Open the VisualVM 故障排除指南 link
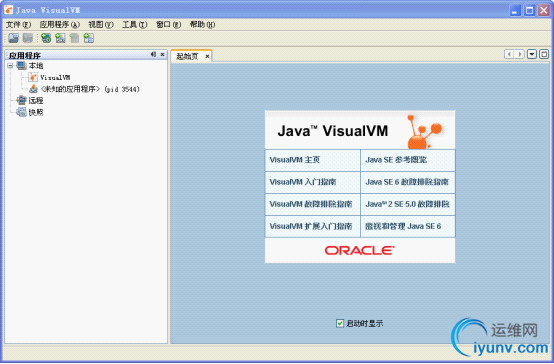The width and height of the screenshot is (554, 364). pos(311,204)
